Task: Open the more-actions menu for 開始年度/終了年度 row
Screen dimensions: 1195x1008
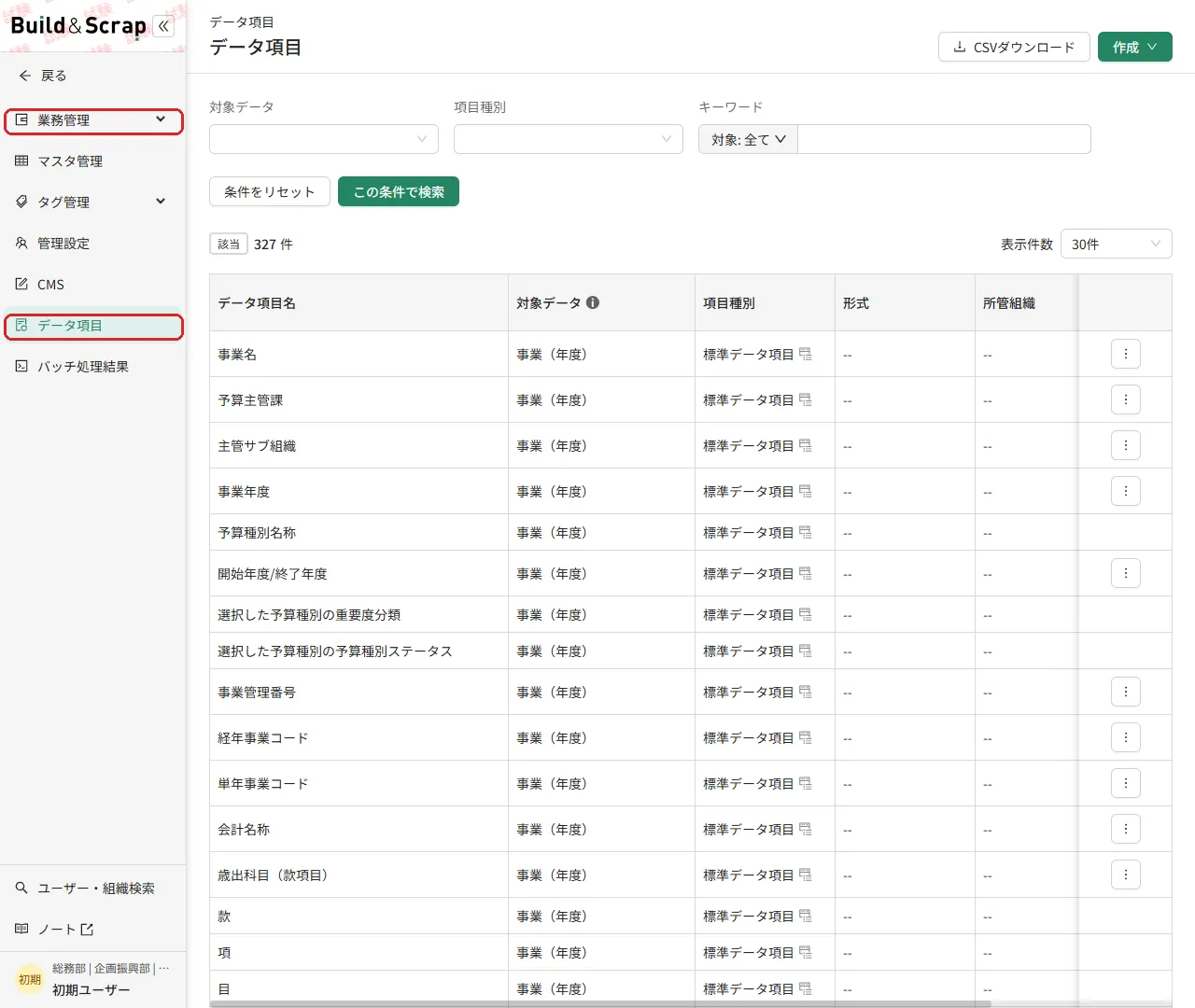Action: [1126, 573]
